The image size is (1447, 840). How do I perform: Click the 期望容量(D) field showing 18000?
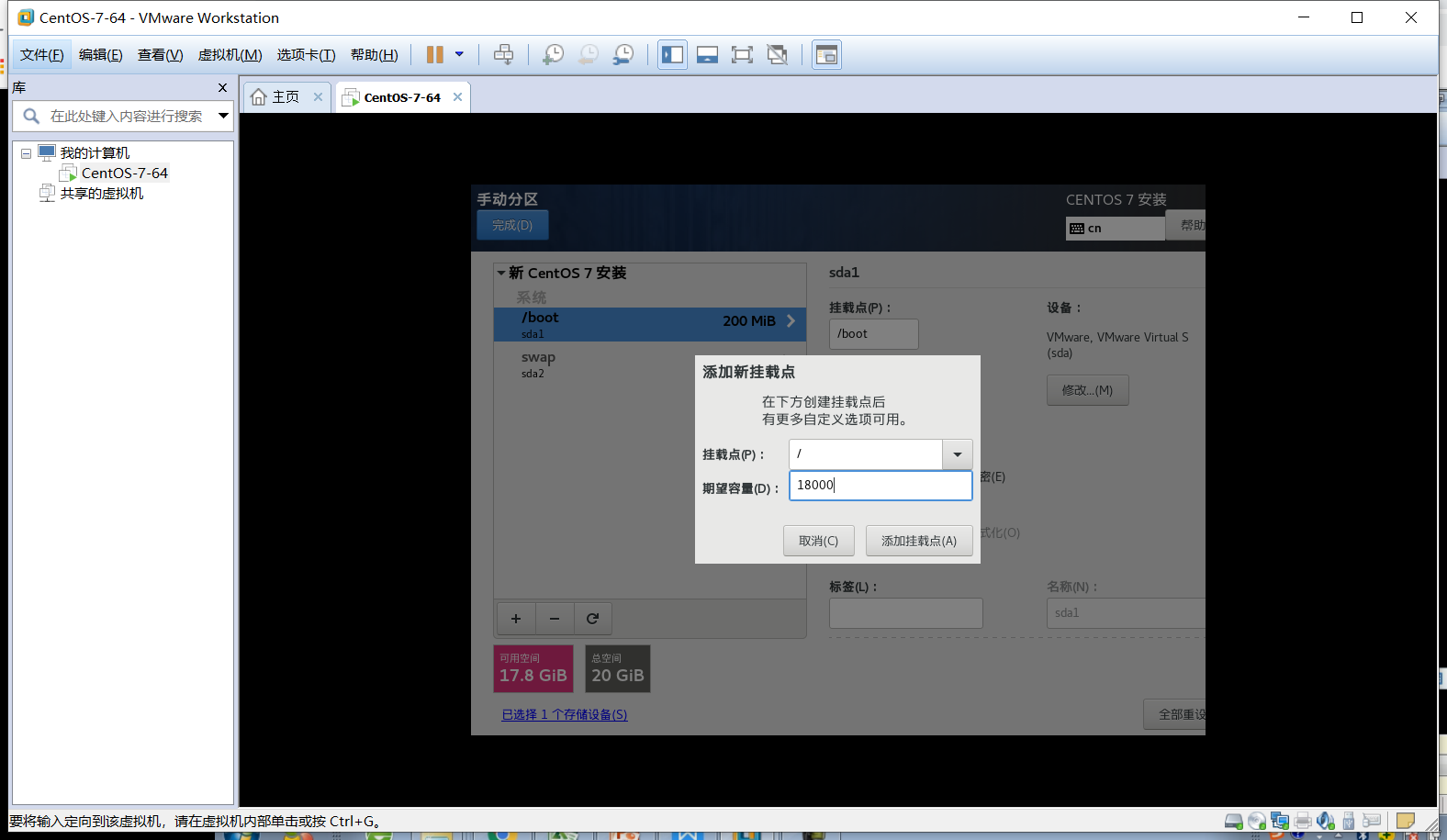(881, 486)
